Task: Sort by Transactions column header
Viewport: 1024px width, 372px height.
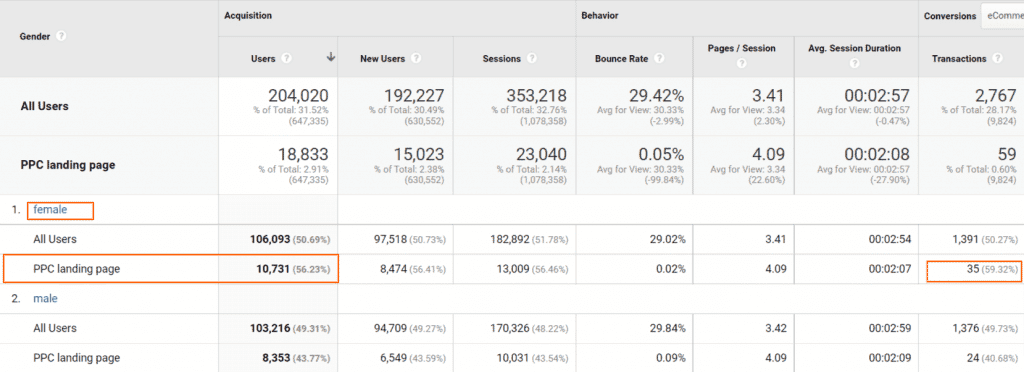Action: tap(959, 59)
